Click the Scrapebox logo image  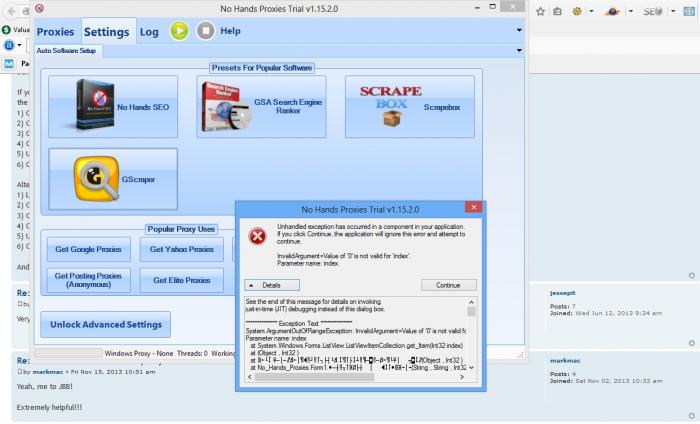[391, 105]
